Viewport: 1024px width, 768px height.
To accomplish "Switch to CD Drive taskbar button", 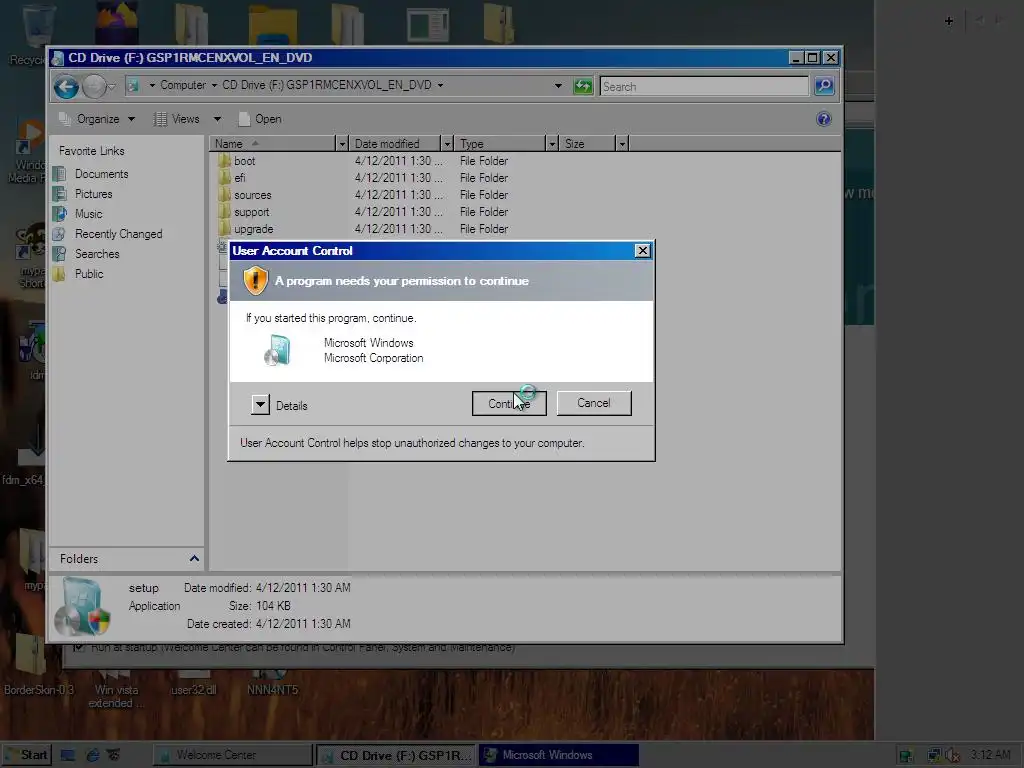I will (x=397, y=755).
